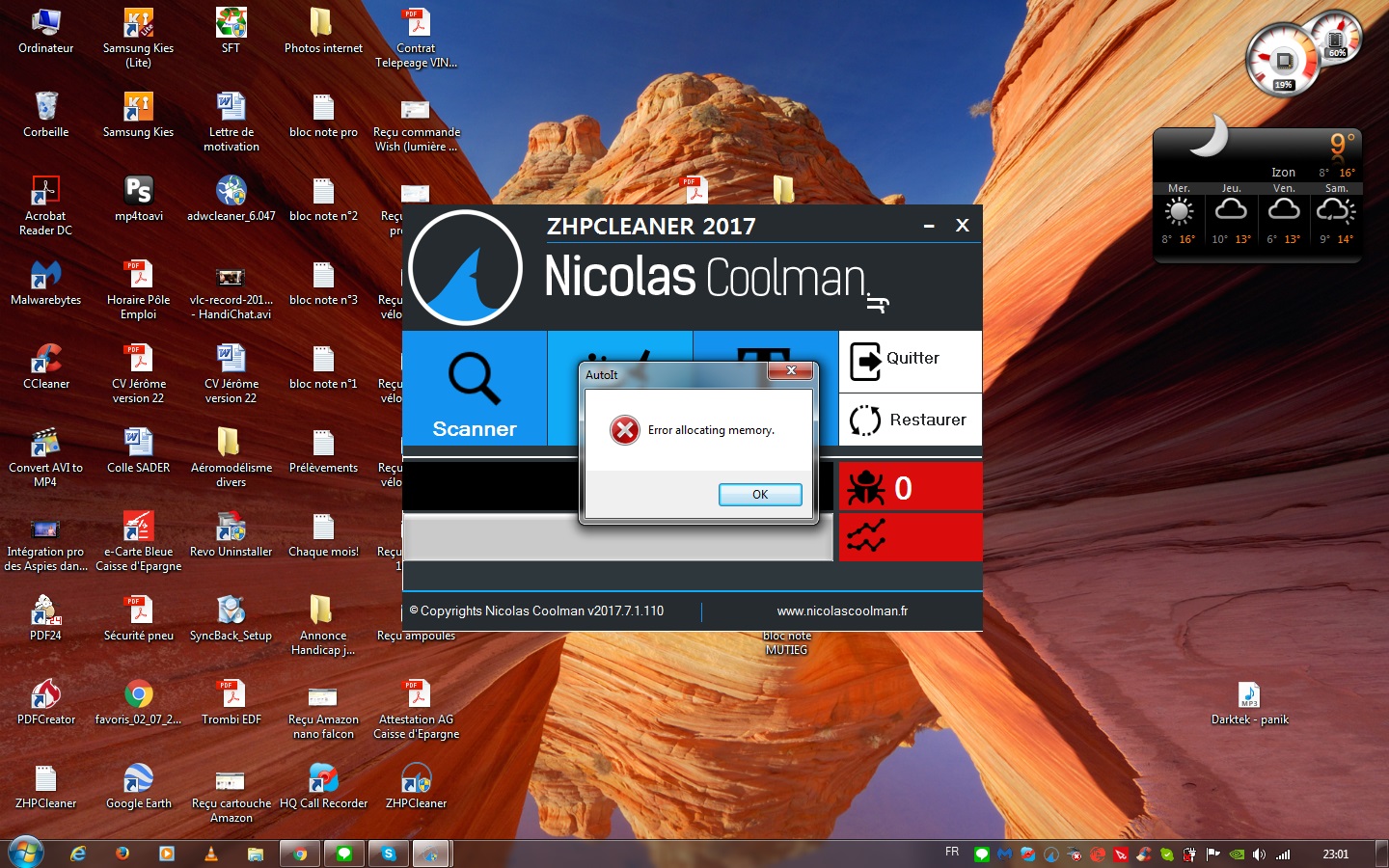This screenshot has height=868, width=1389.
Task: Select the Horaire Pôle Emploi PDF
Action: [x=138, y=289]
